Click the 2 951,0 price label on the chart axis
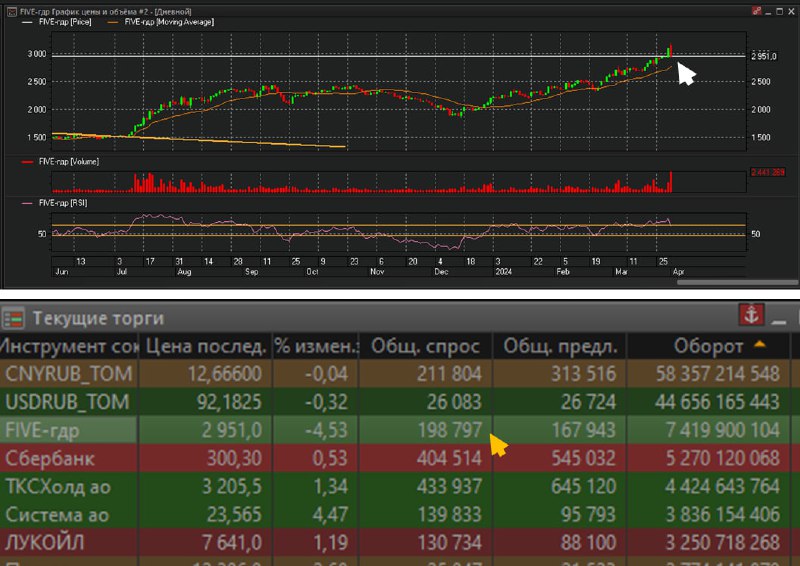Screen dimensions: 800x566 click(764, 56)
